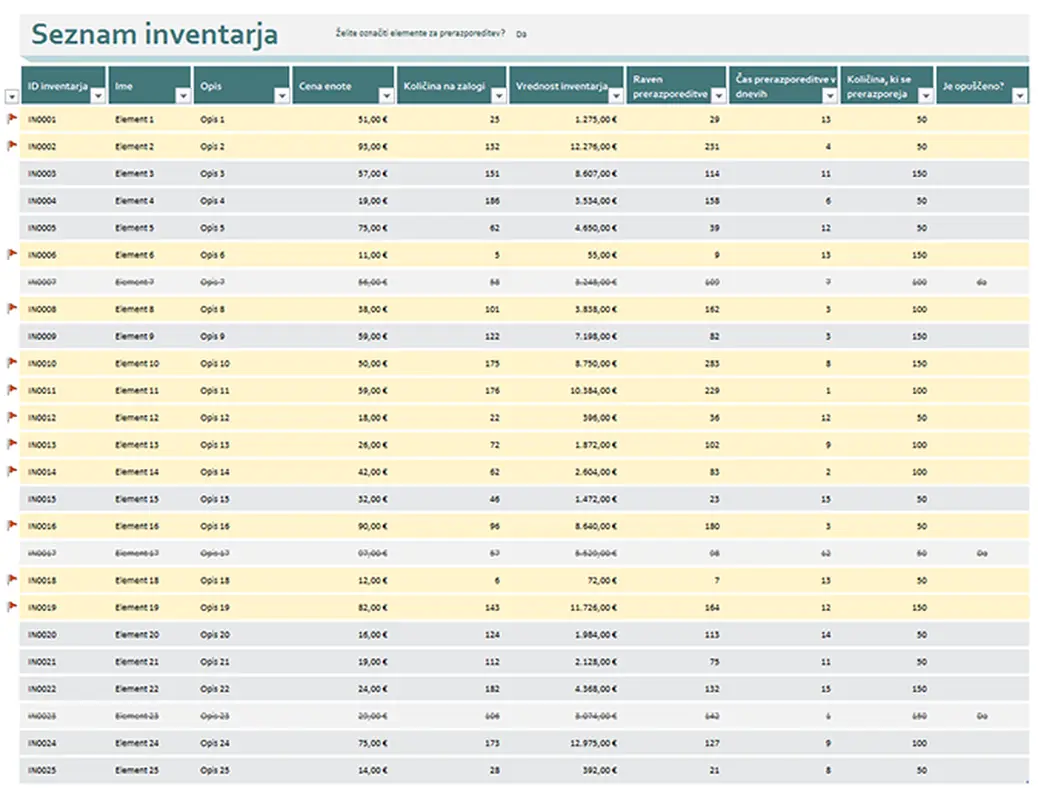
Task: Select the red flag next to IN0013
Action: 13,444
